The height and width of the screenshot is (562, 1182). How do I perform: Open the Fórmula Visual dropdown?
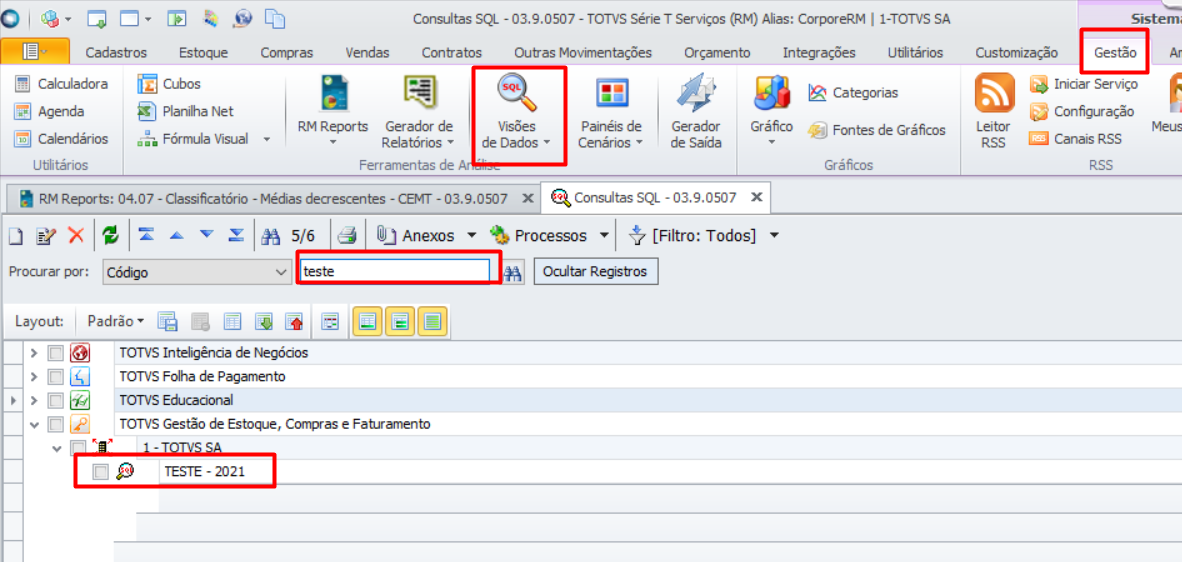pos(267,139)
